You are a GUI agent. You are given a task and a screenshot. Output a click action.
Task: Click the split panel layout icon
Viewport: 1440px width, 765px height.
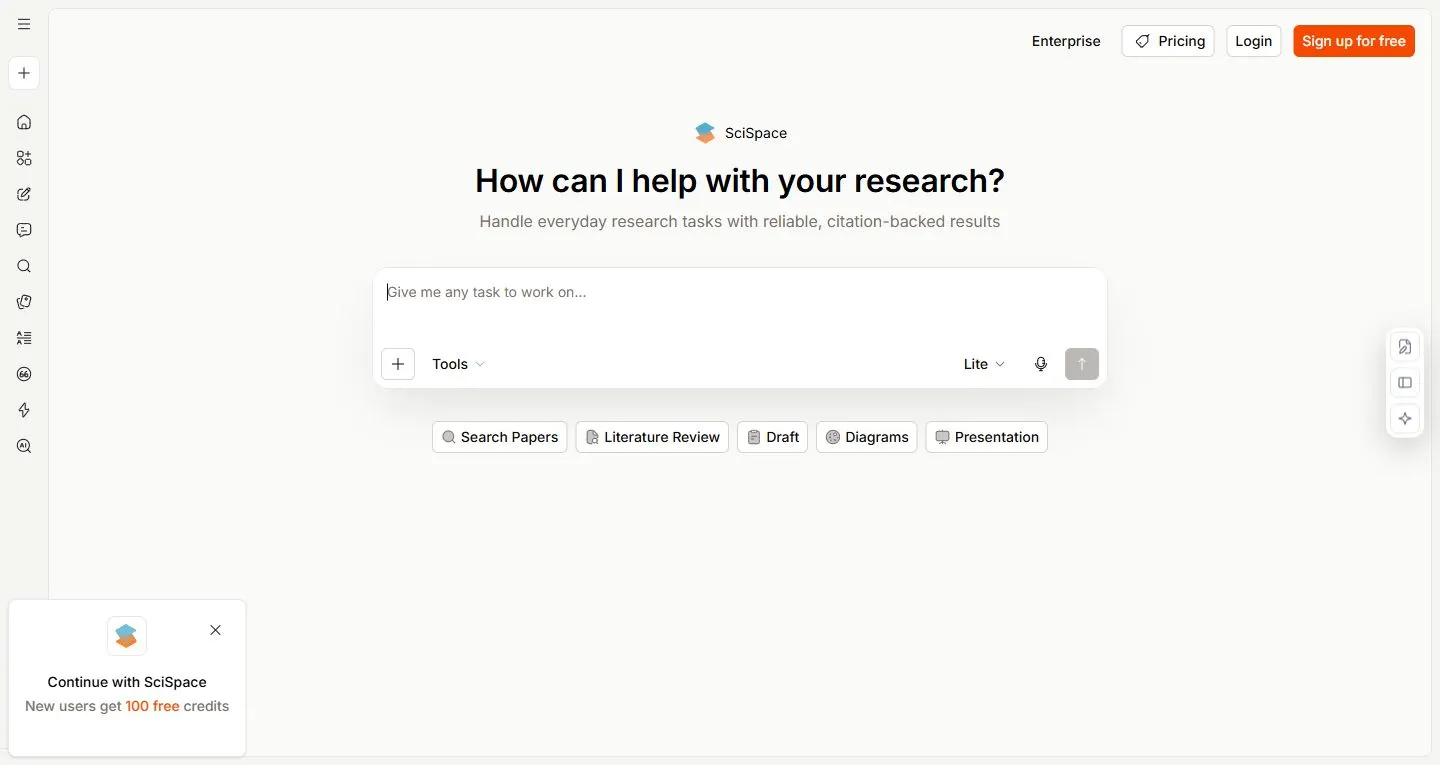point(1405,383)
